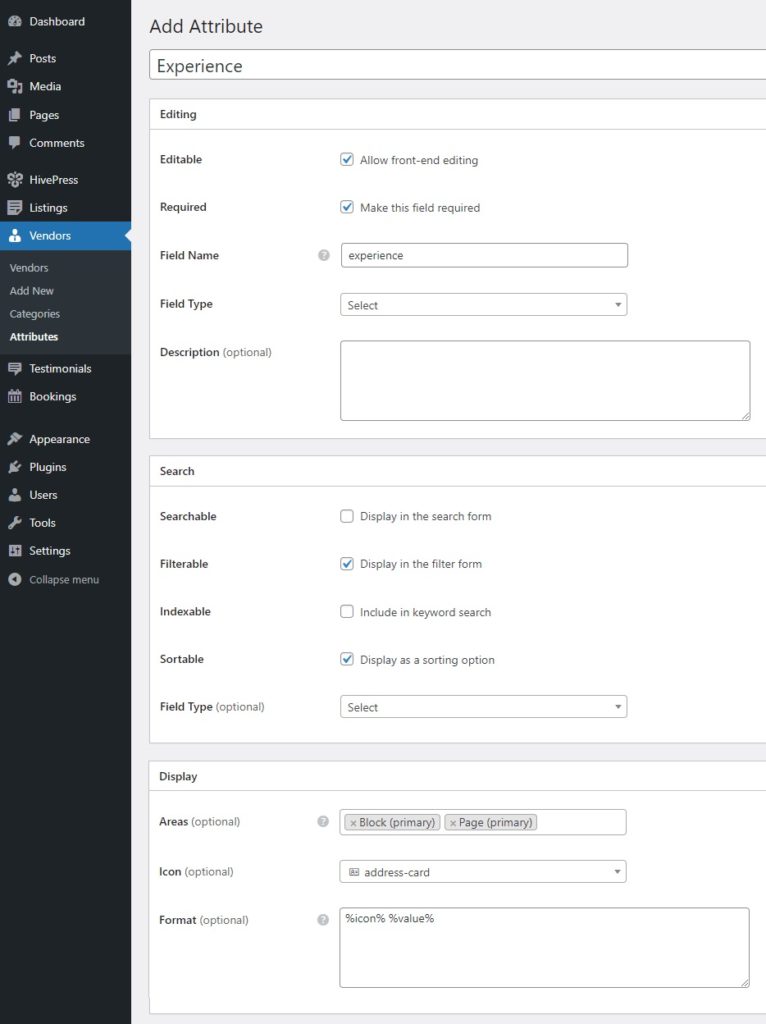The image size is (766, 1024).
Task: Click Collapse menu link
Action: (63, 580)
